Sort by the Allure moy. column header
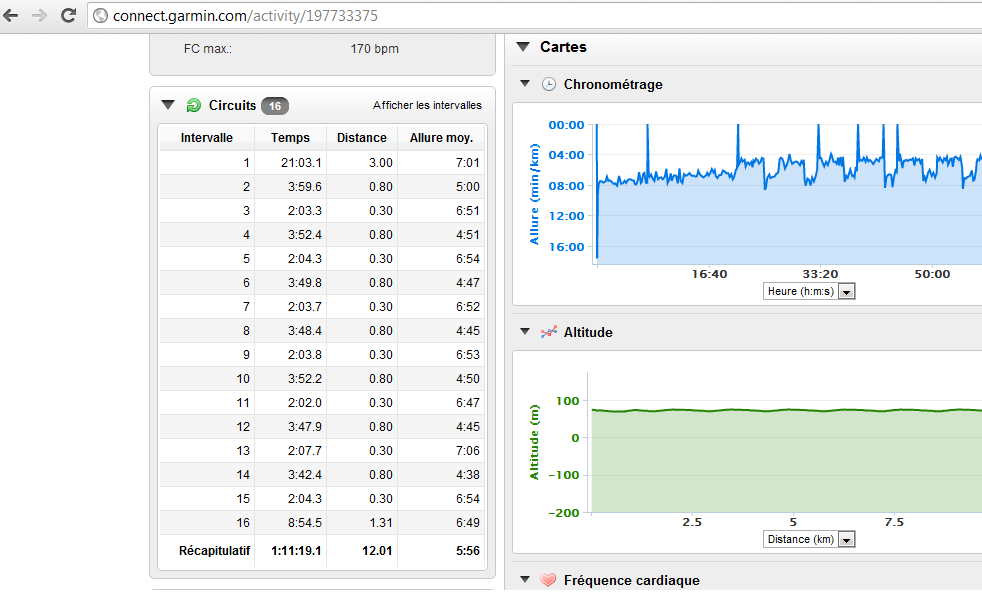The image size is (982, 614). click(x=441, y=138)
